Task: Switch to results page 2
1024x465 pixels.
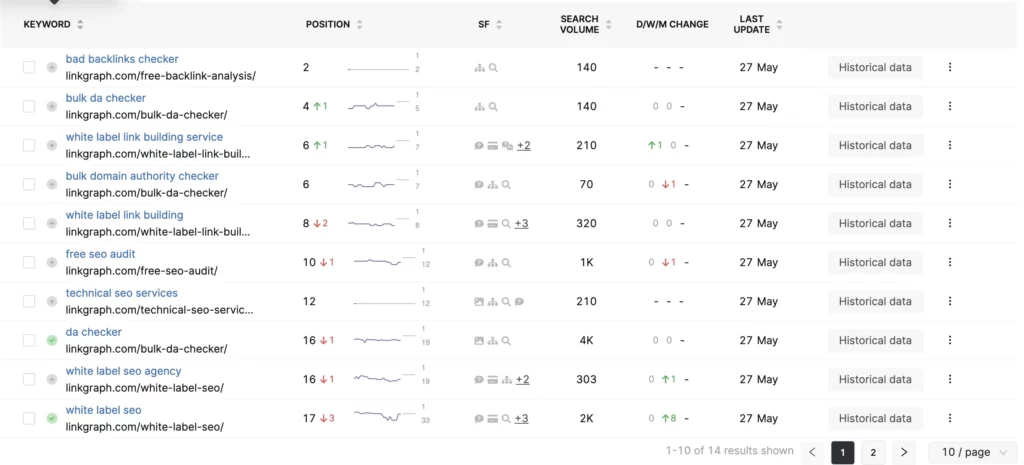Action: pos(873,453)
